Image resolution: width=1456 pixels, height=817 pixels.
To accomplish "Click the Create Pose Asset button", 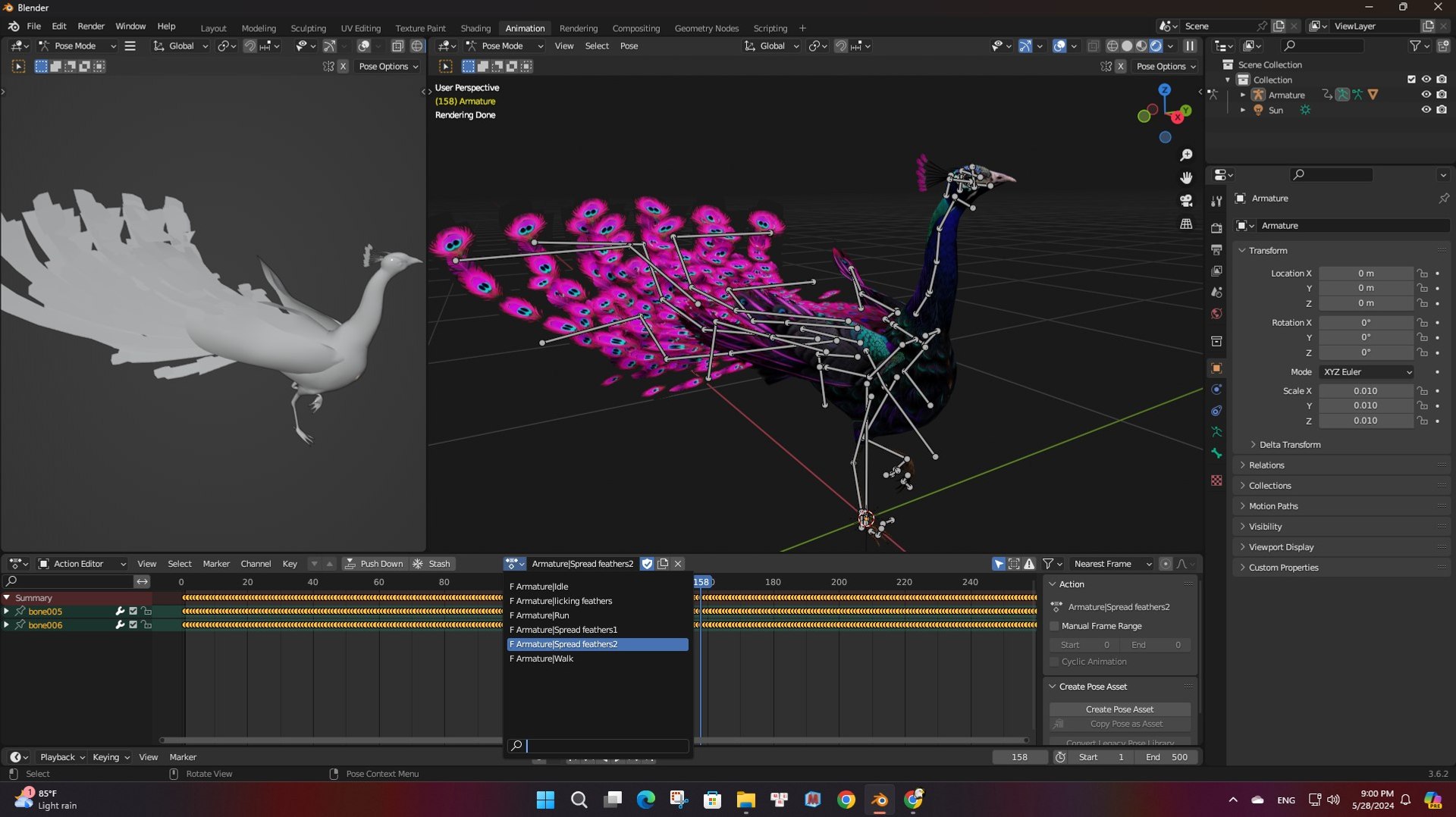I will [1119, 709].
